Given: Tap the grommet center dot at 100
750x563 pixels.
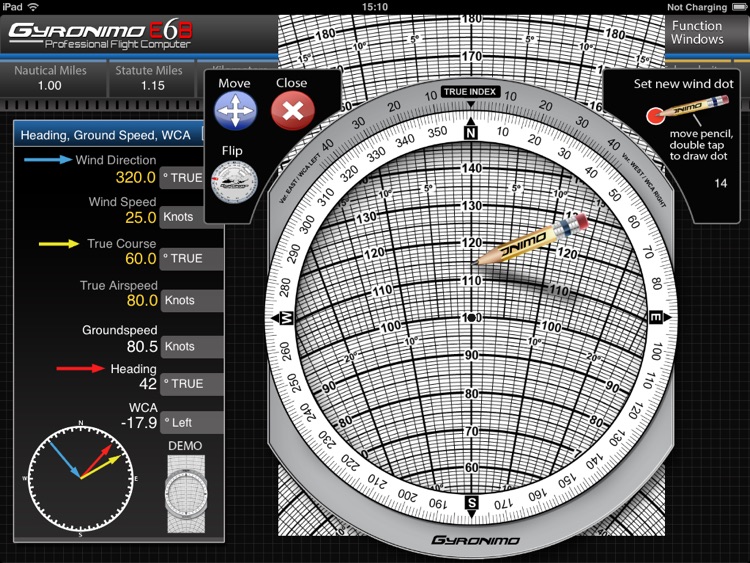Looking at the screenshot, I should click(472, 317).
